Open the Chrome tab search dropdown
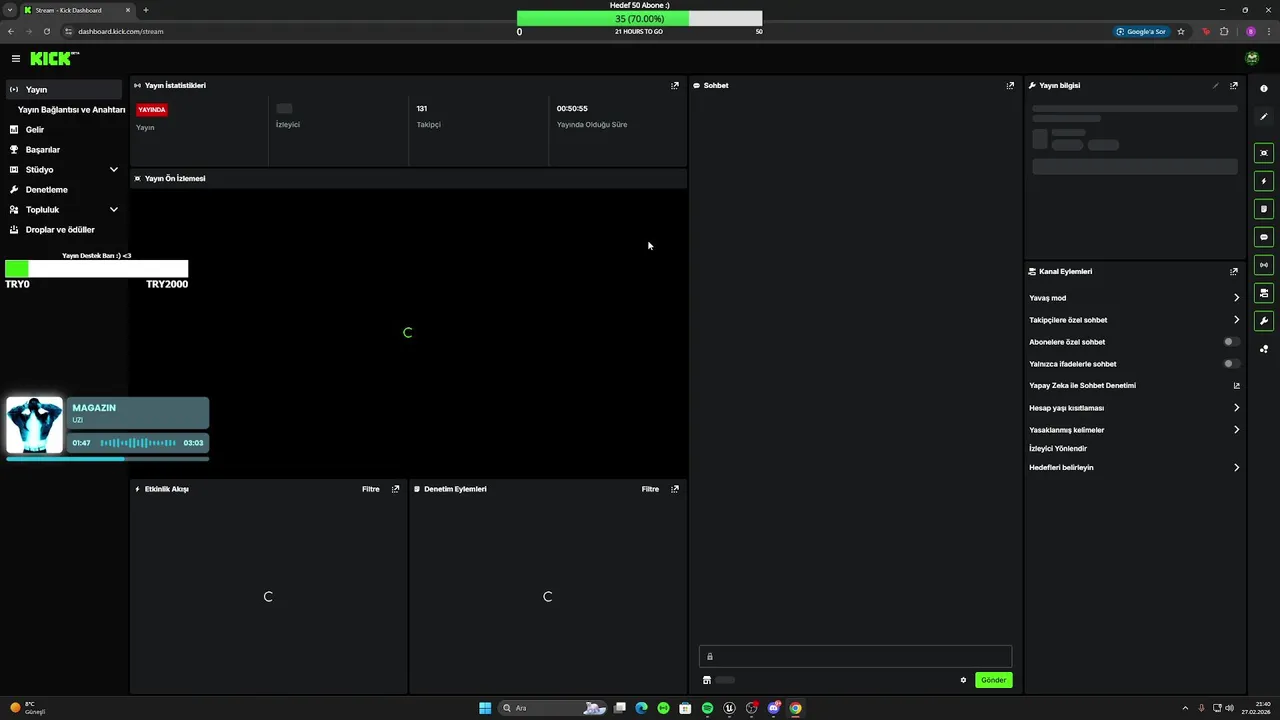Image resolution: width=1280 pixels, height=720 pixels. tap(10, 10)
